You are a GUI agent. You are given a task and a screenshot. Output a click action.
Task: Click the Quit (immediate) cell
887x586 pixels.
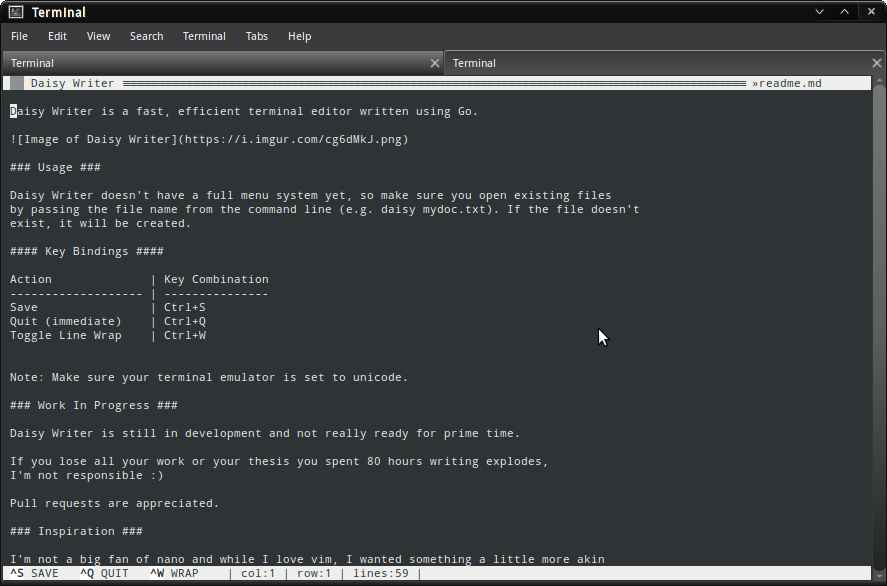pos(66,321)
